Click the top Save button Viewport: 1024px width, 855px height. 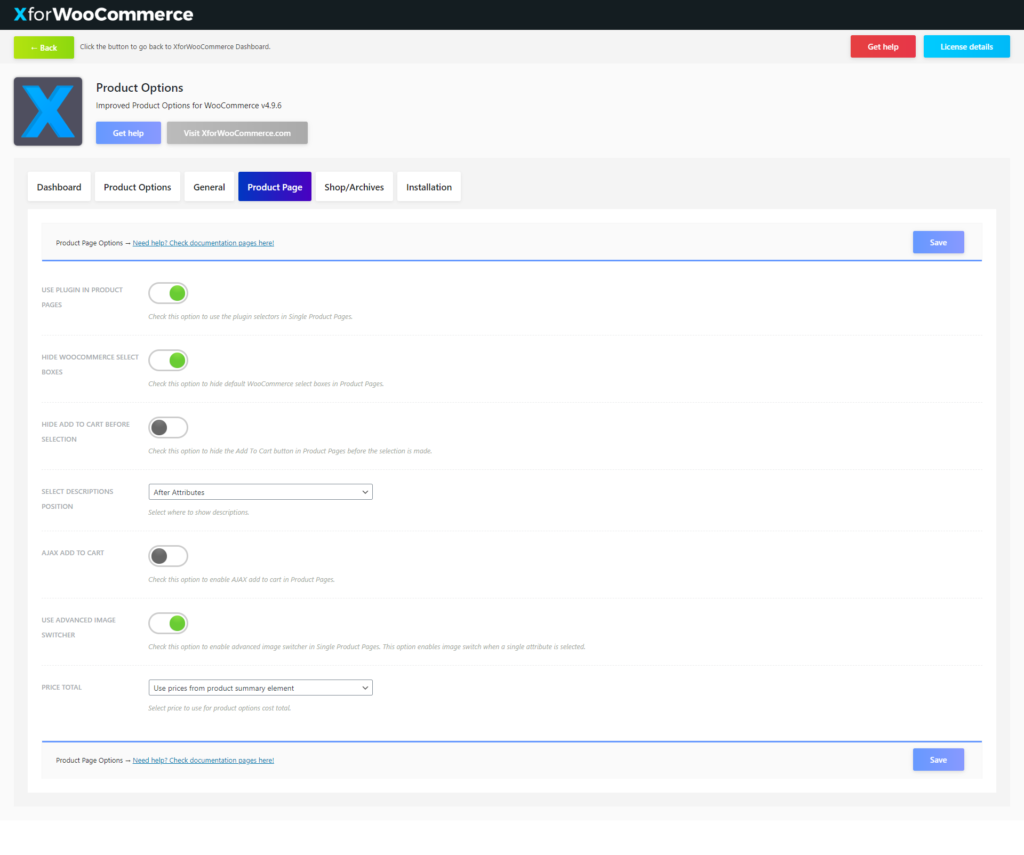point(938,242)
